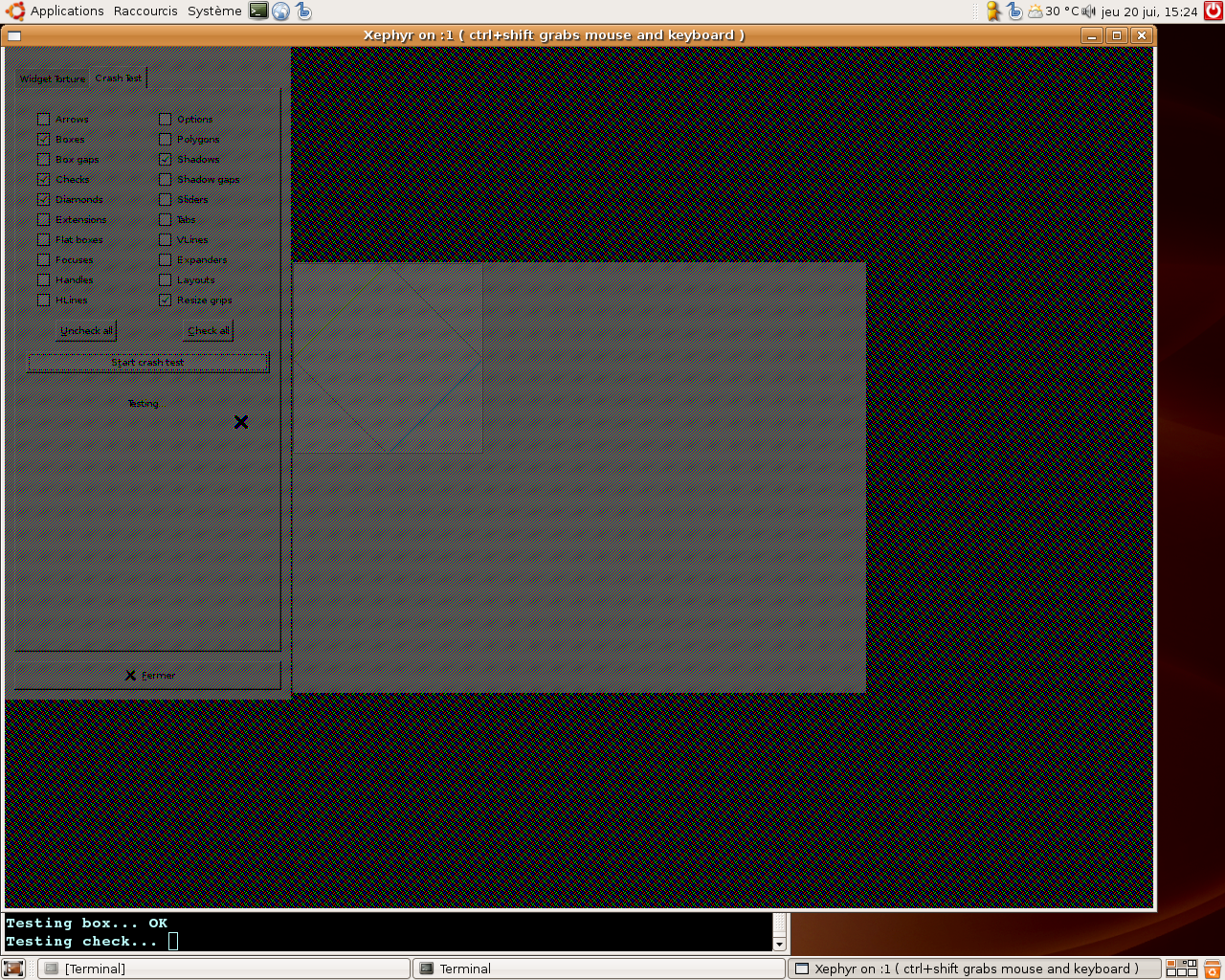The width and height of the screenshot is (1225, 980).
Task: Open the web browser globe launcher
Action: pyautogui.click(x=280, y=11)
